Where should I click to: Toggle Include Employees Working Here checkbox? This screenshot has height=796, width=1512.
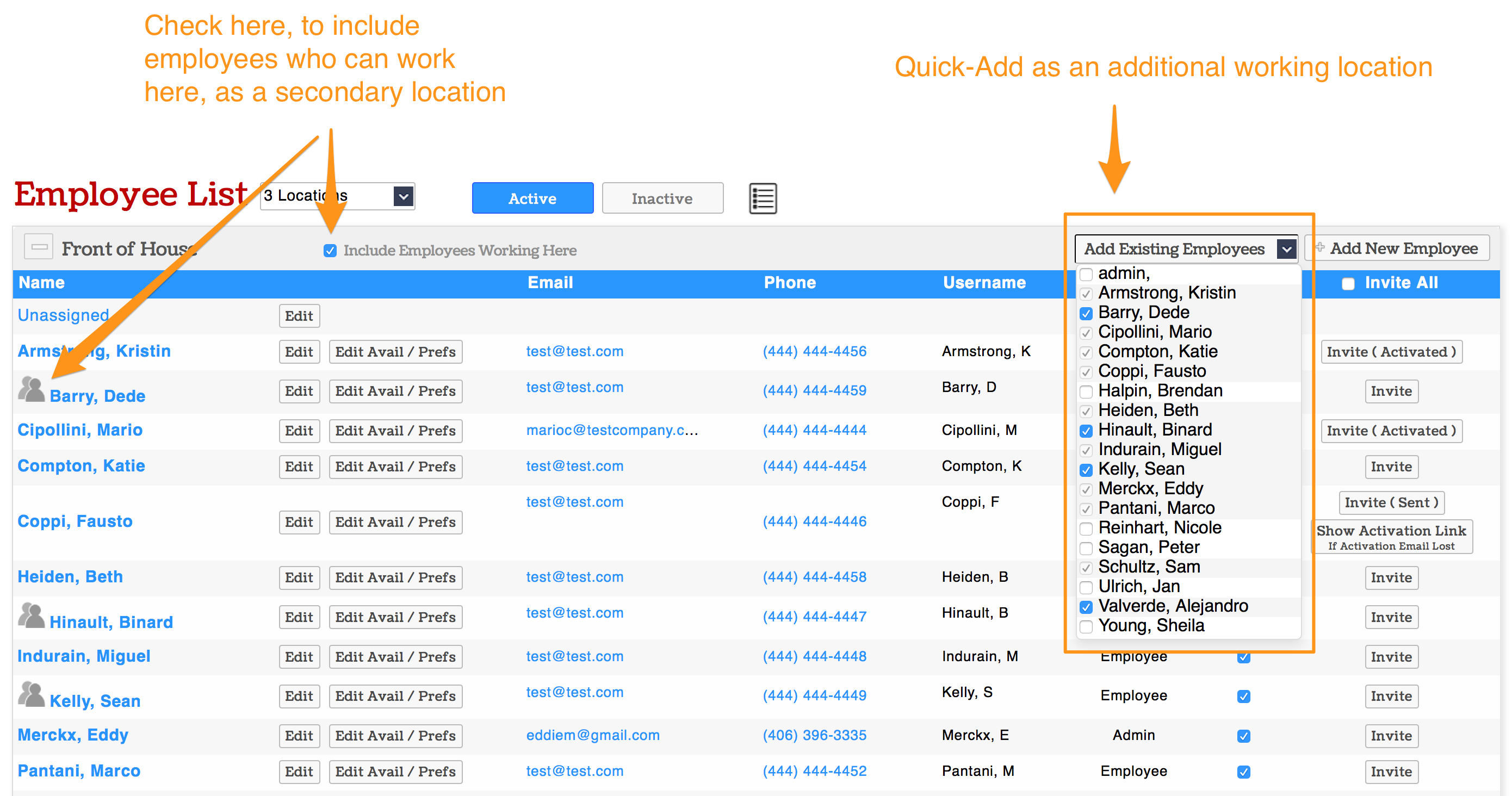(330, 251)
